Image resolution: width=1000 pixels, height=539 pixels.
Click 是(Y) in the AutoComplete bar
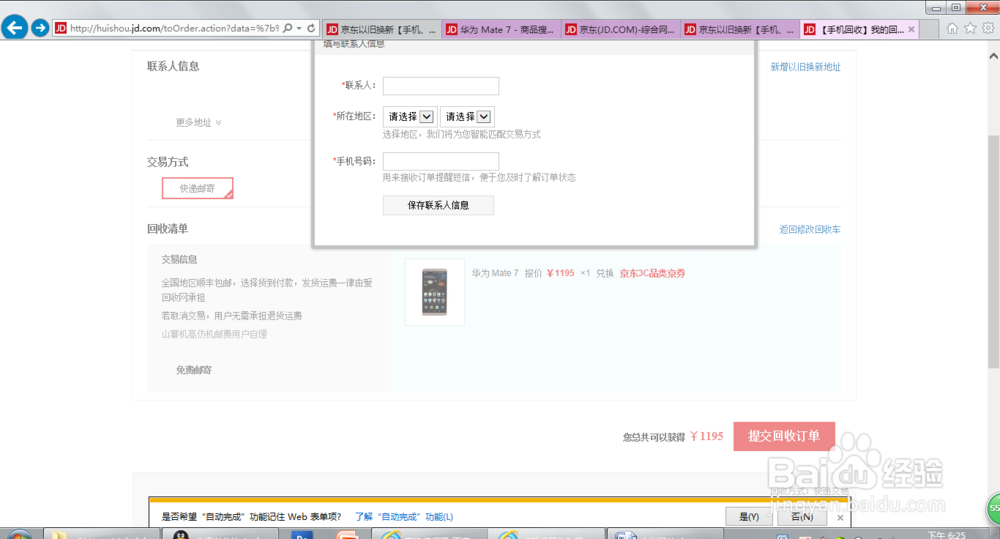(748, 517)
